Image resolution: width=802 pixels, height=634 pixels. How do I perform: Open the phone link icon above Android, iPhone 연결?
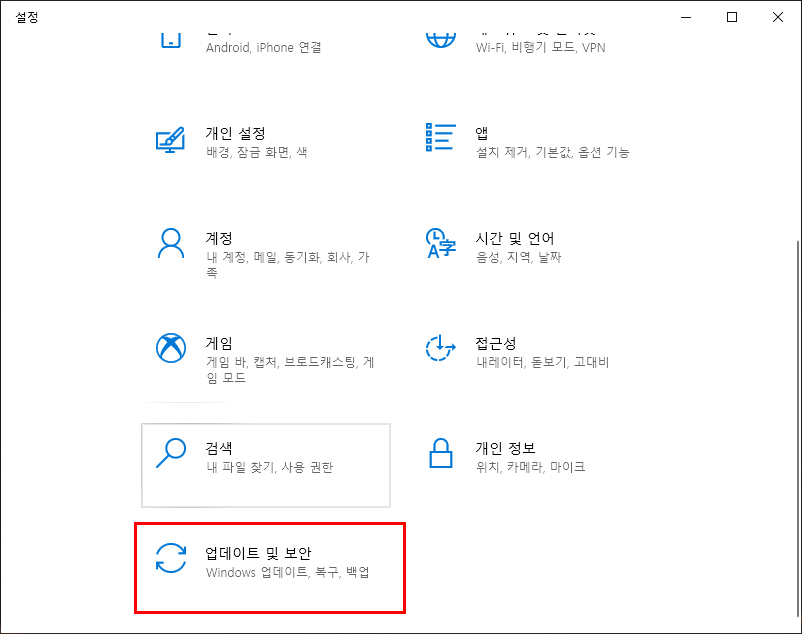pos(171,40)
